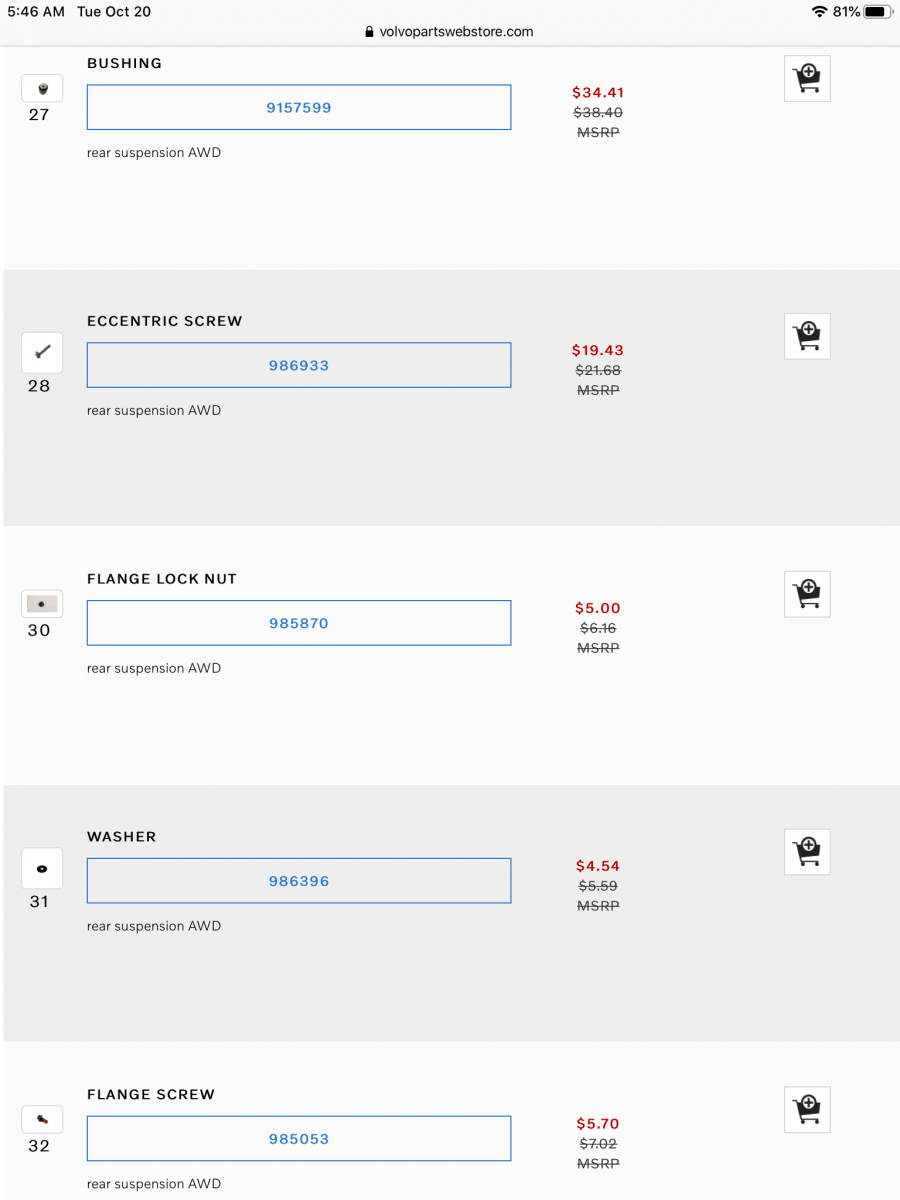Viewport: 900px width, 1200px height.
Task: Follow the 985870 part link
Action: (298, 622)
